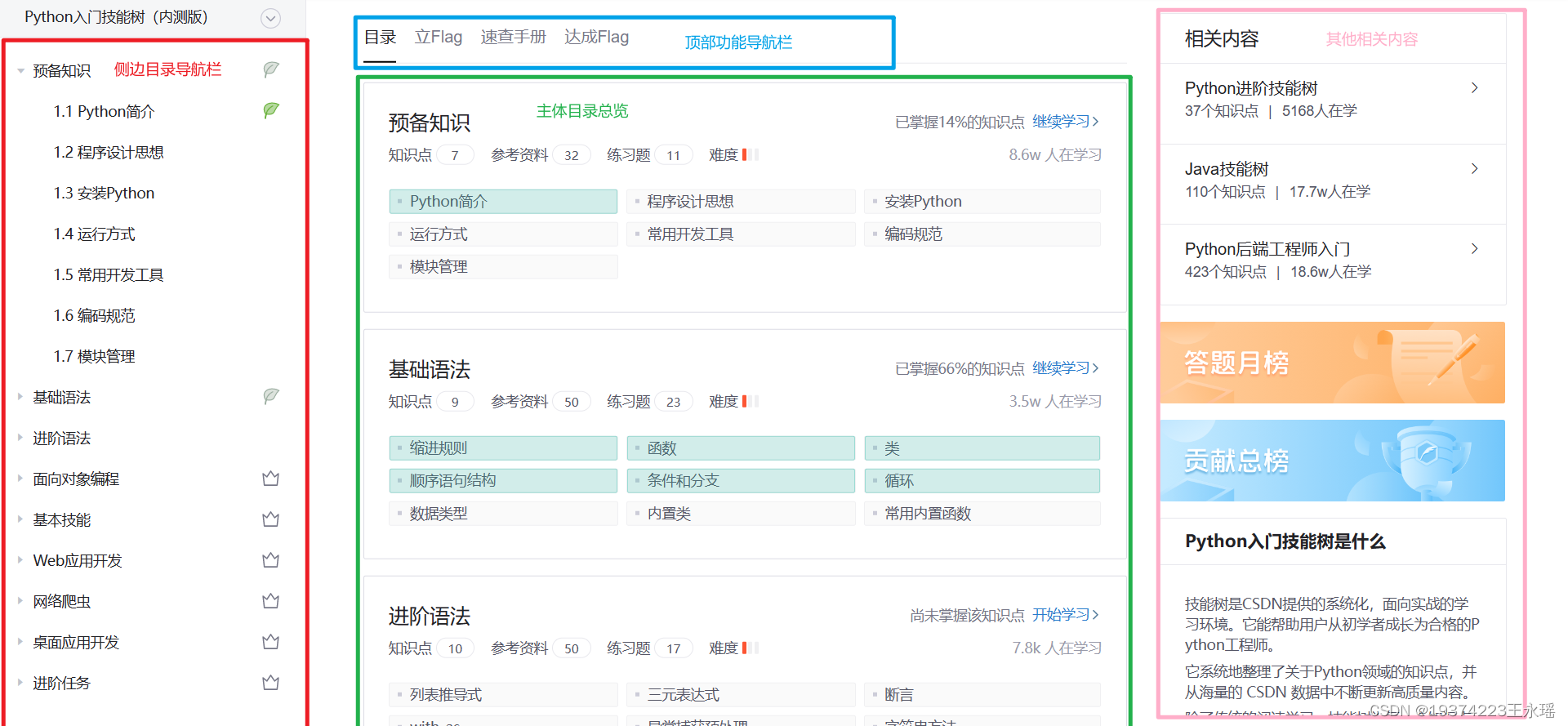Expand the 进阶语法 tree section

(x=20, y=438)
